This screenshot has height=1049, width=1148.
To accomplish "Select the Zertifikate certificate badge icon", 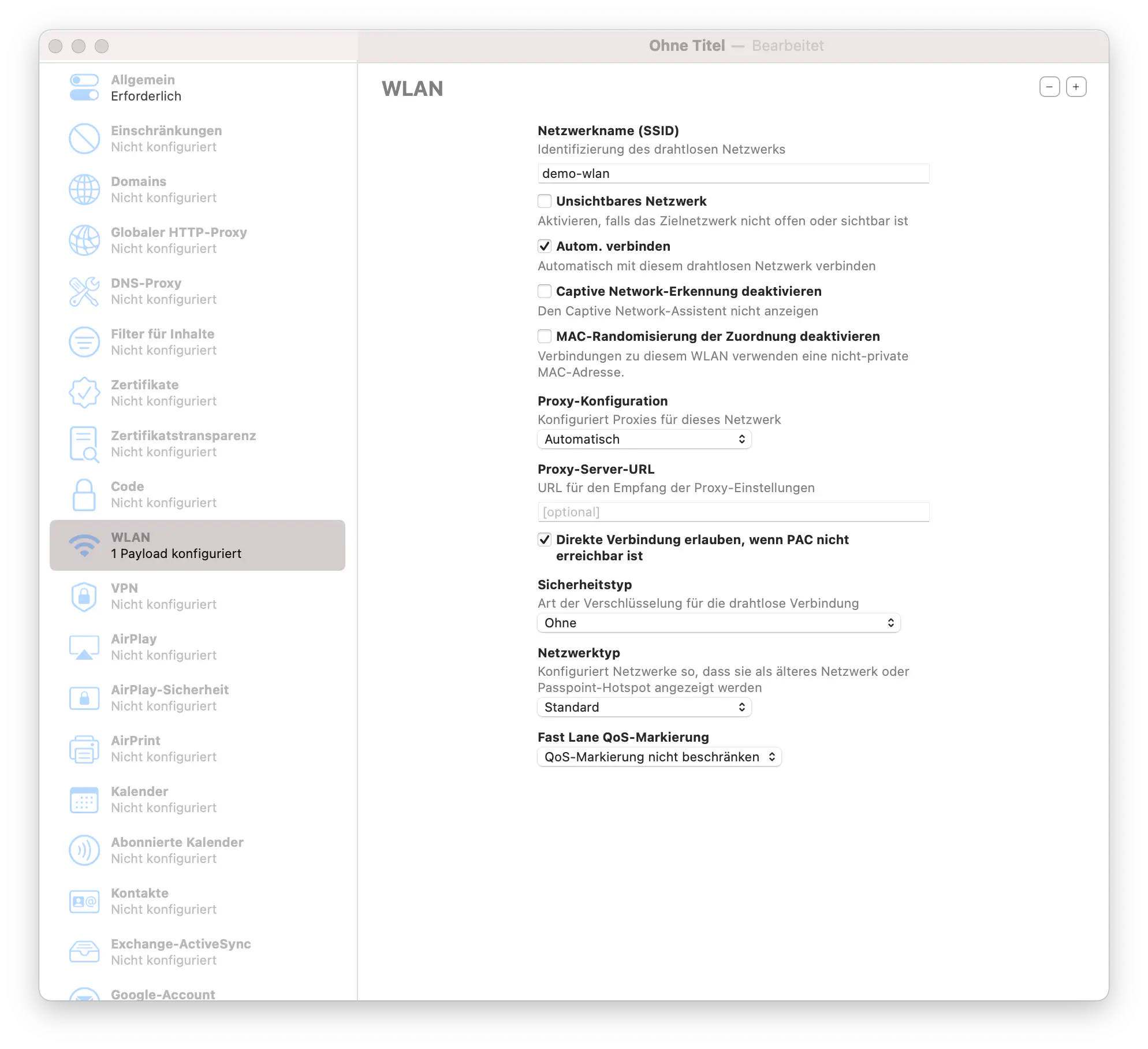I will pyautogui.click(x=84, y=392).
